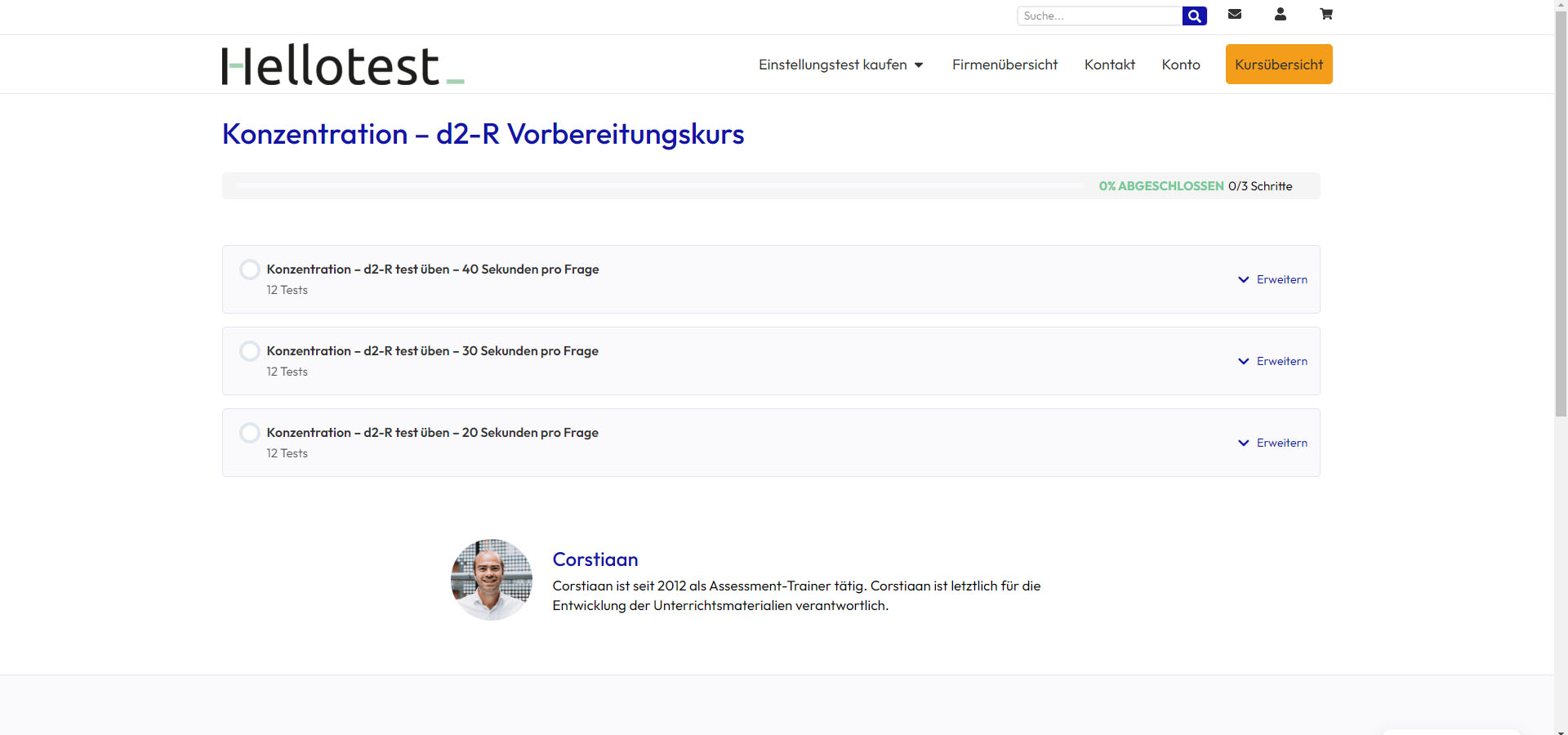Go to the Kontakt page
Screen dimensions: 1568x735
click(1110, 65)
